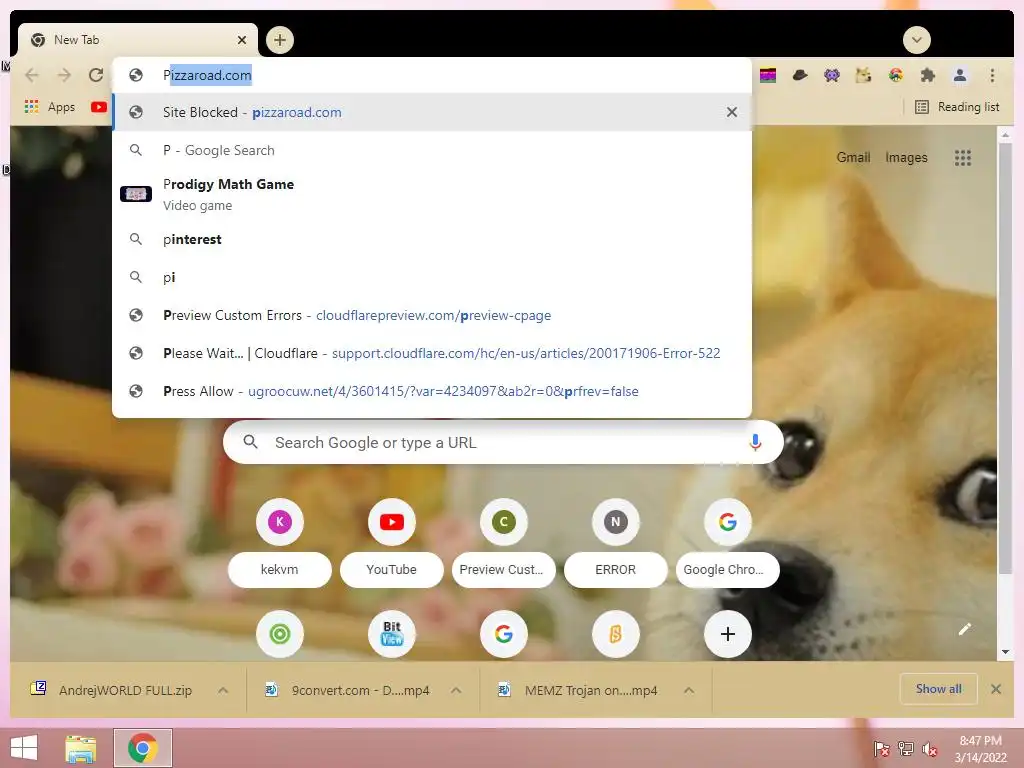Open File Explorer from the taskbar
This screenshot has height=768, width=1024.
[x=81, y=748]
